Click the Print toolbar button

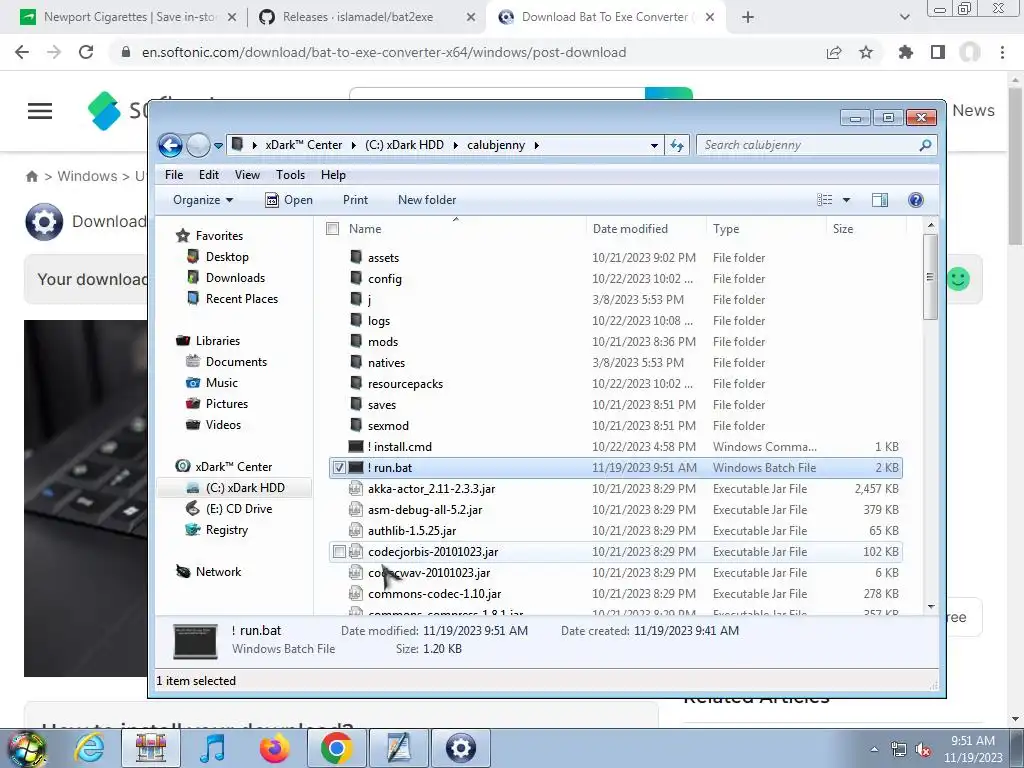pyautogui.click(x=355, y=200)
